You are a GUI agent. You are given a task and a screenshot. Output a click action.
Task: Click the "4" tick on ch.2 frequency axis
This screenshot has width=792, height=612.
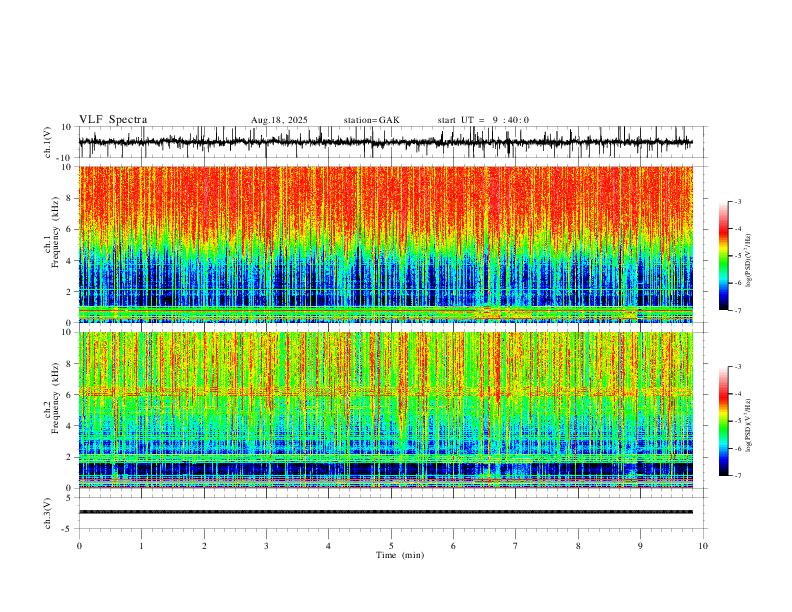(69, 426)
